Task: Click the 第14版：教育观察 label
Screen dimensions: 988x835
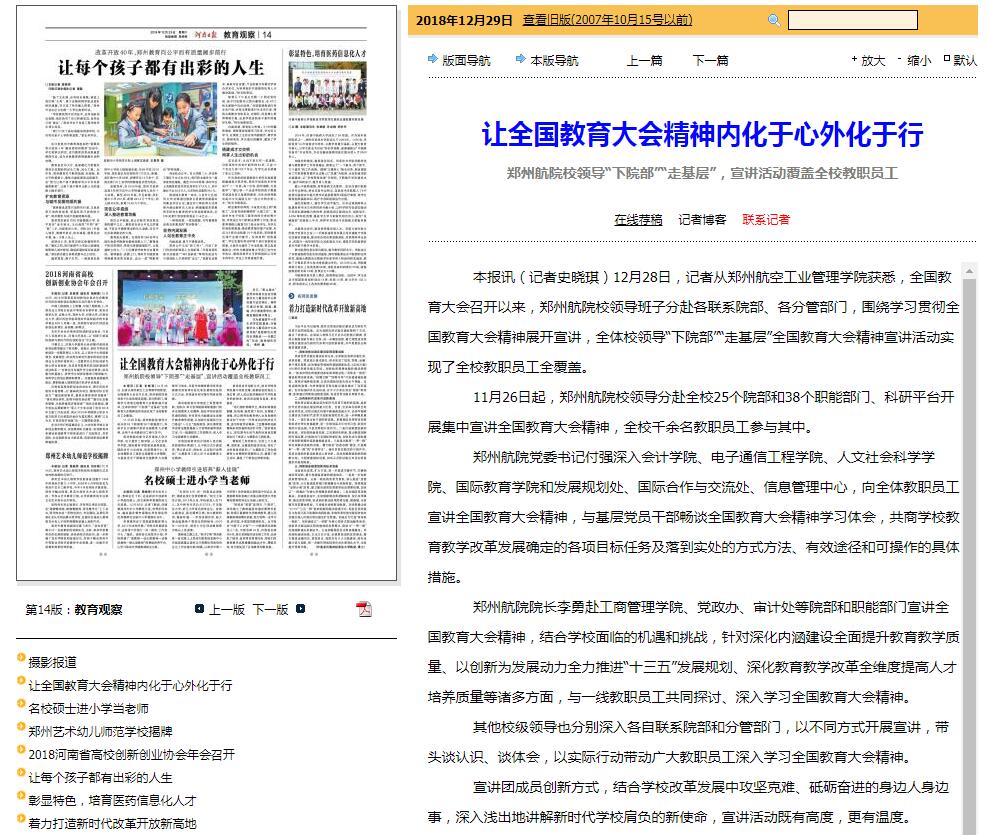Action: [x=74, y=609]
